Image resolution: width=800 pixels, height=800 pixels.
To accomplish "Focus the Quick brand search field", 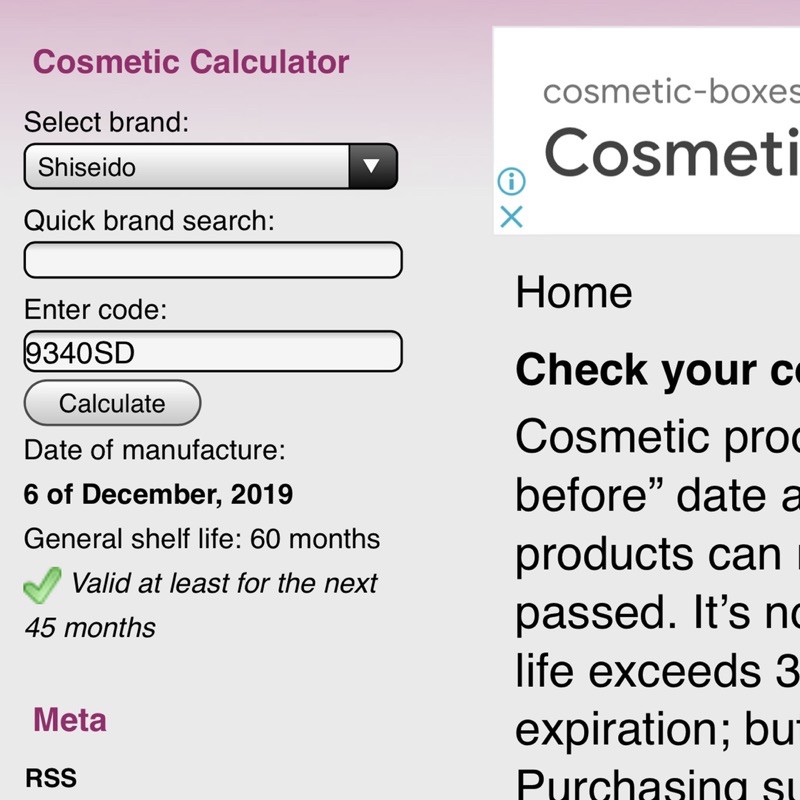I will (x=213, y=260).
